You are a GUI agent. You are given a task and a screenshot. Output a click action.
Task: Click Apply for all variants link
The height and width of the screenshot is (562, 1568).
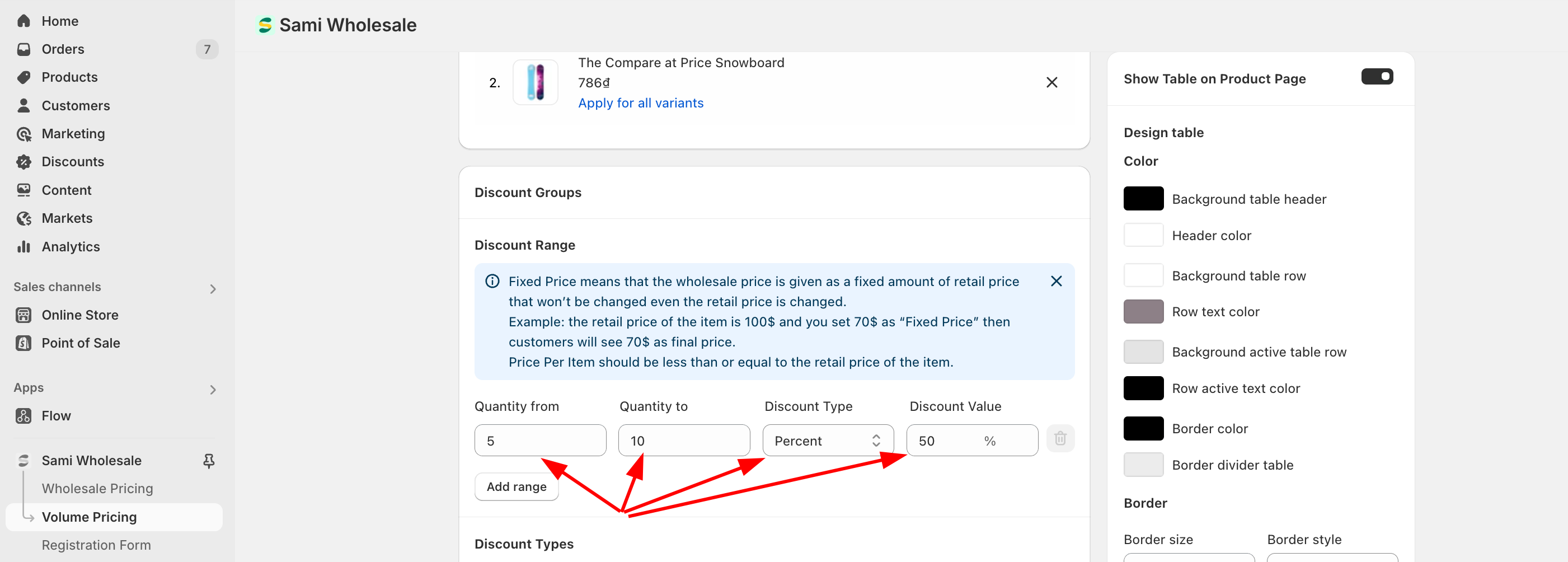(640, 103)
